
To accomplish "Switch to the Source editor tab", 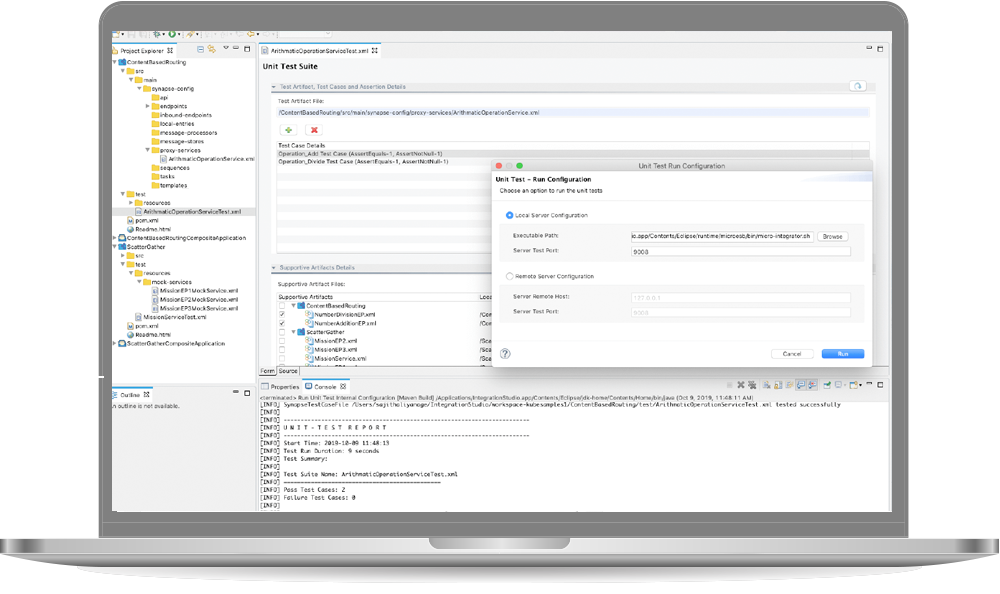I will (288, 371).
